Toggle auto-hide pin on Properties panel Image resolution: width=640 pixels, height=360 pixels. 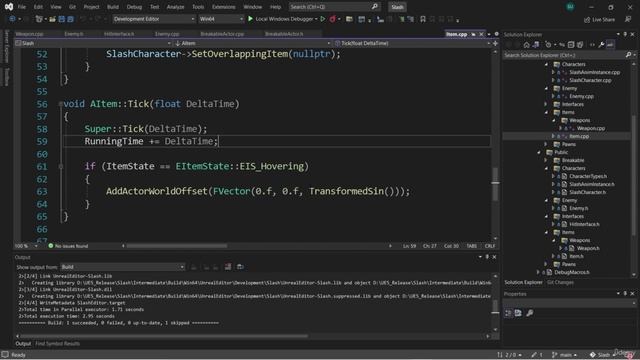[x=625, y=293]
